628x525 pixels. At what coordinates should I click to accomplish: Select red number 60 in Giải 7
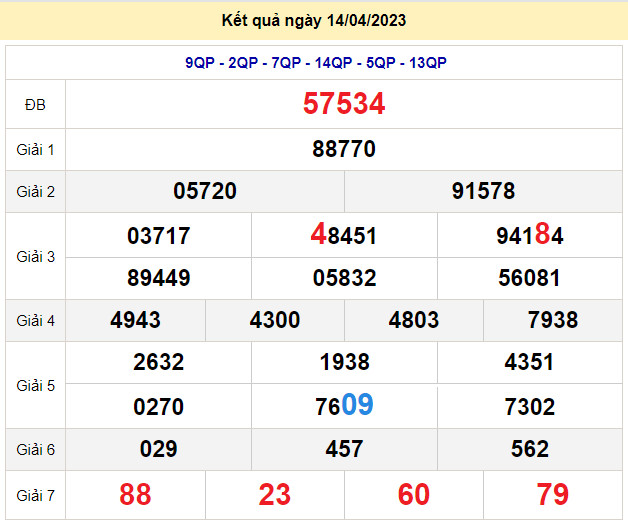click(414, 495)
